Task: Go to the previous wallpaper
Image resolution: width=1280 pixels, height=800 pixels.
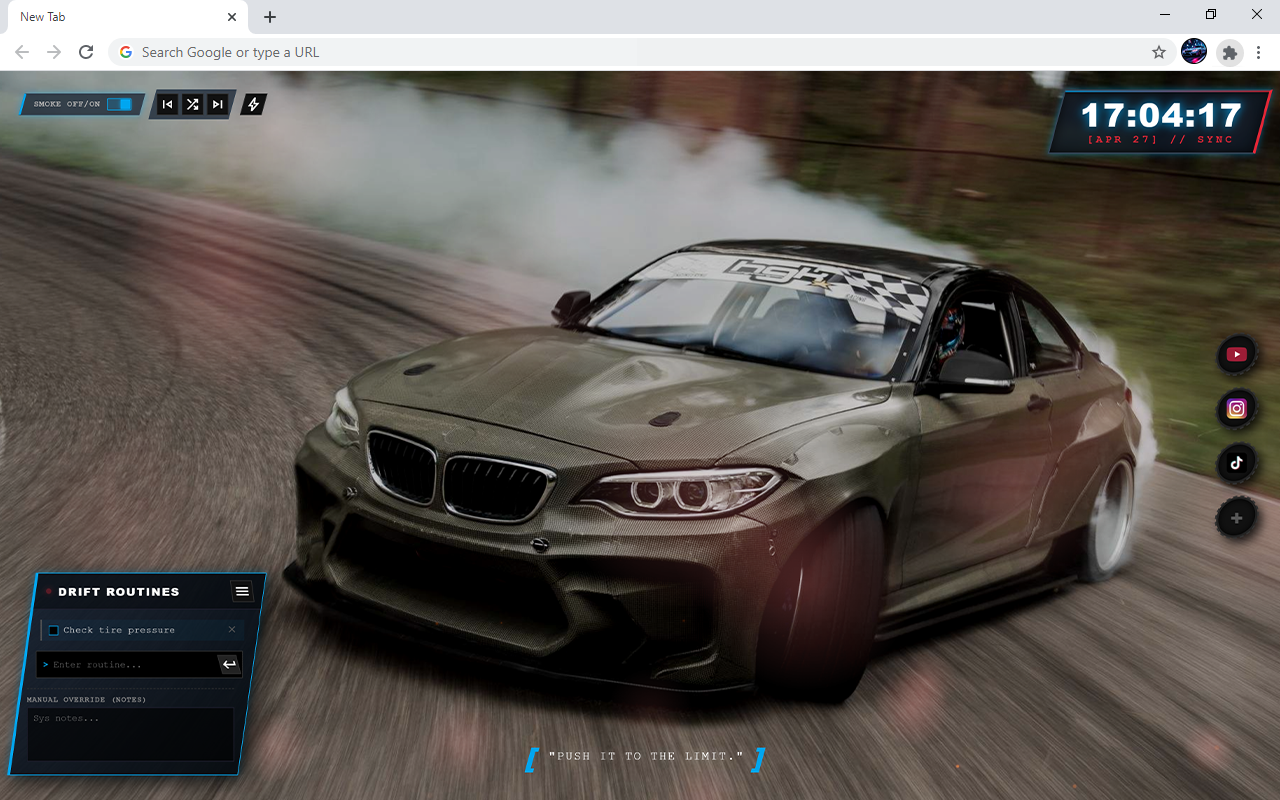Action: point(167,104)
